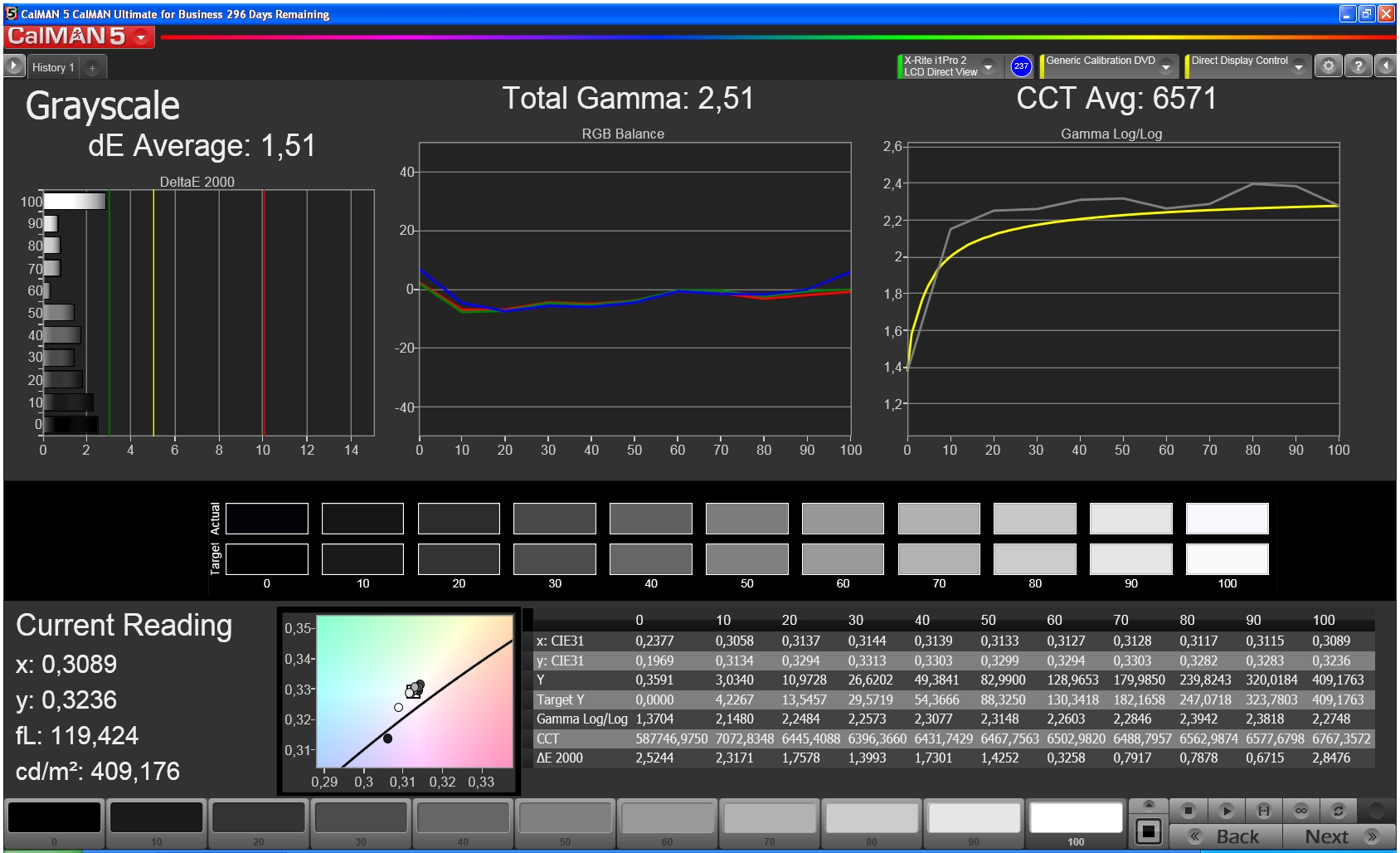This screenshot has height=853, width=1400.
Task: Expand the Direct Display Control dropdown
Action: (x=1298, y=66)
